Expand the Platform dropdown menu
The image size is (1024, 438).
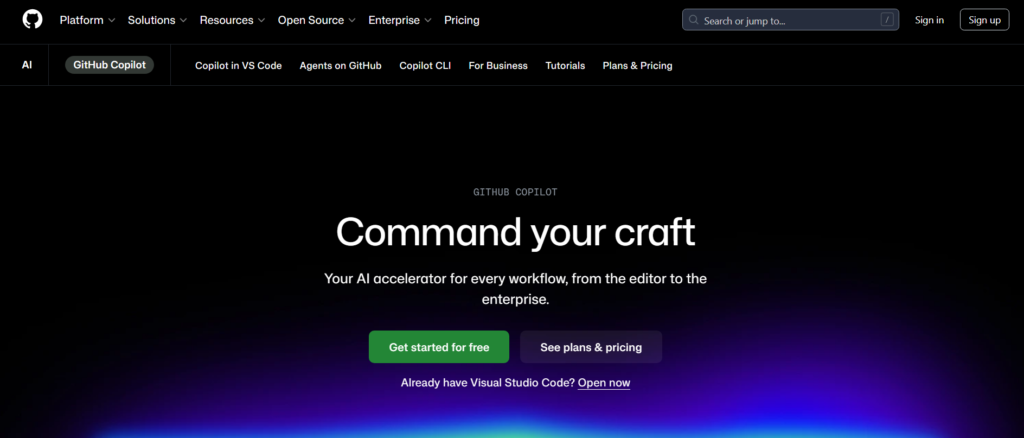[x=88, y=20]
